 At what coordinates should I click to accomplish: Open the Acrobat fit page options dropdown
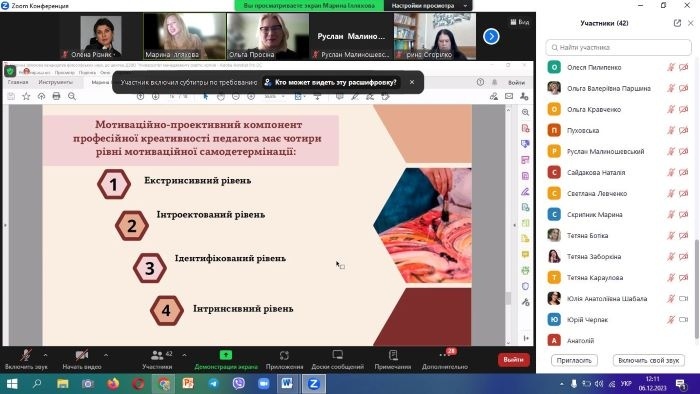tap(304, 96)
